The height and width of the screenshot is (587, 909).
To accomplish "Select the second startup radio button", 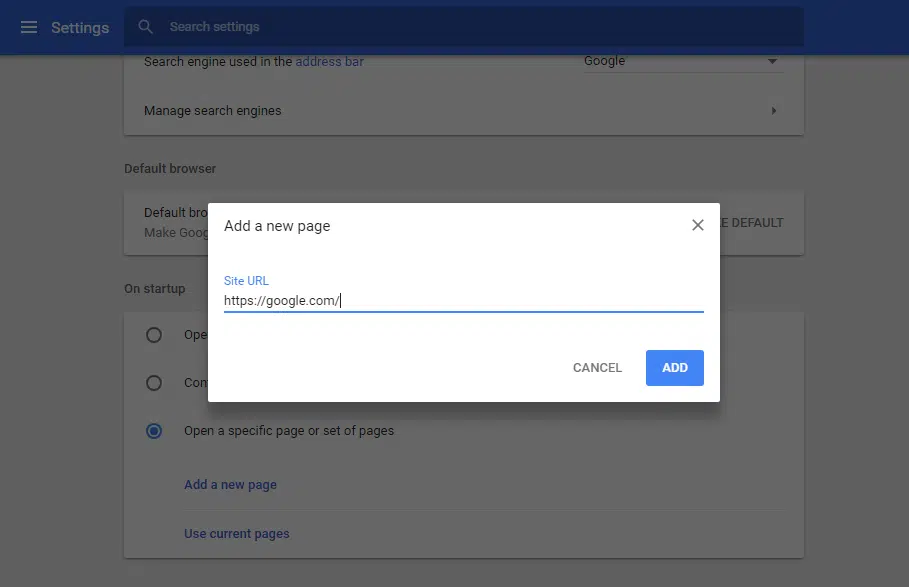I will pos(154,383).
